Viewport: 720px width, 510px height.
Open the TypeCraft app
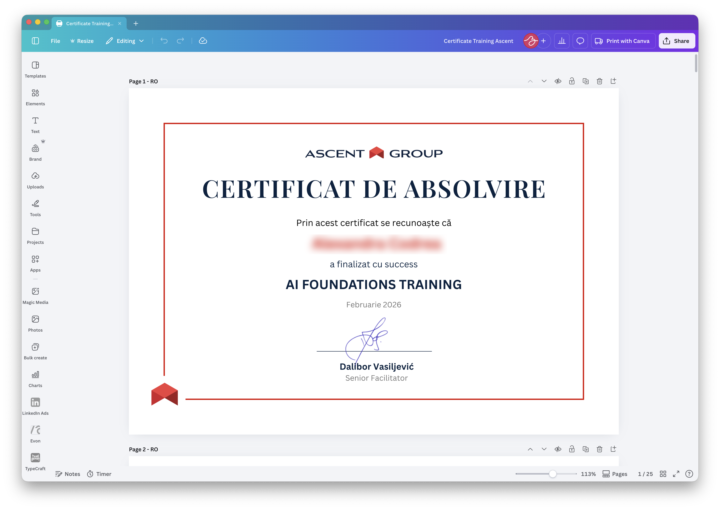(35, 461)
